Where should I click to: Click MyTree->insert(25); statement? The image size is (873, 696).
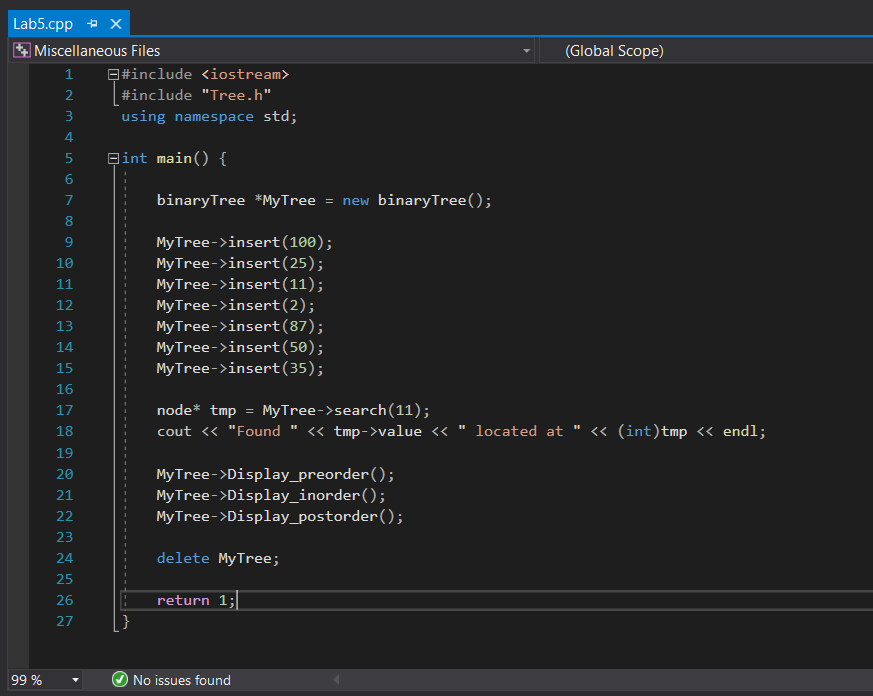pyautogui.click(x=239, y=263)
